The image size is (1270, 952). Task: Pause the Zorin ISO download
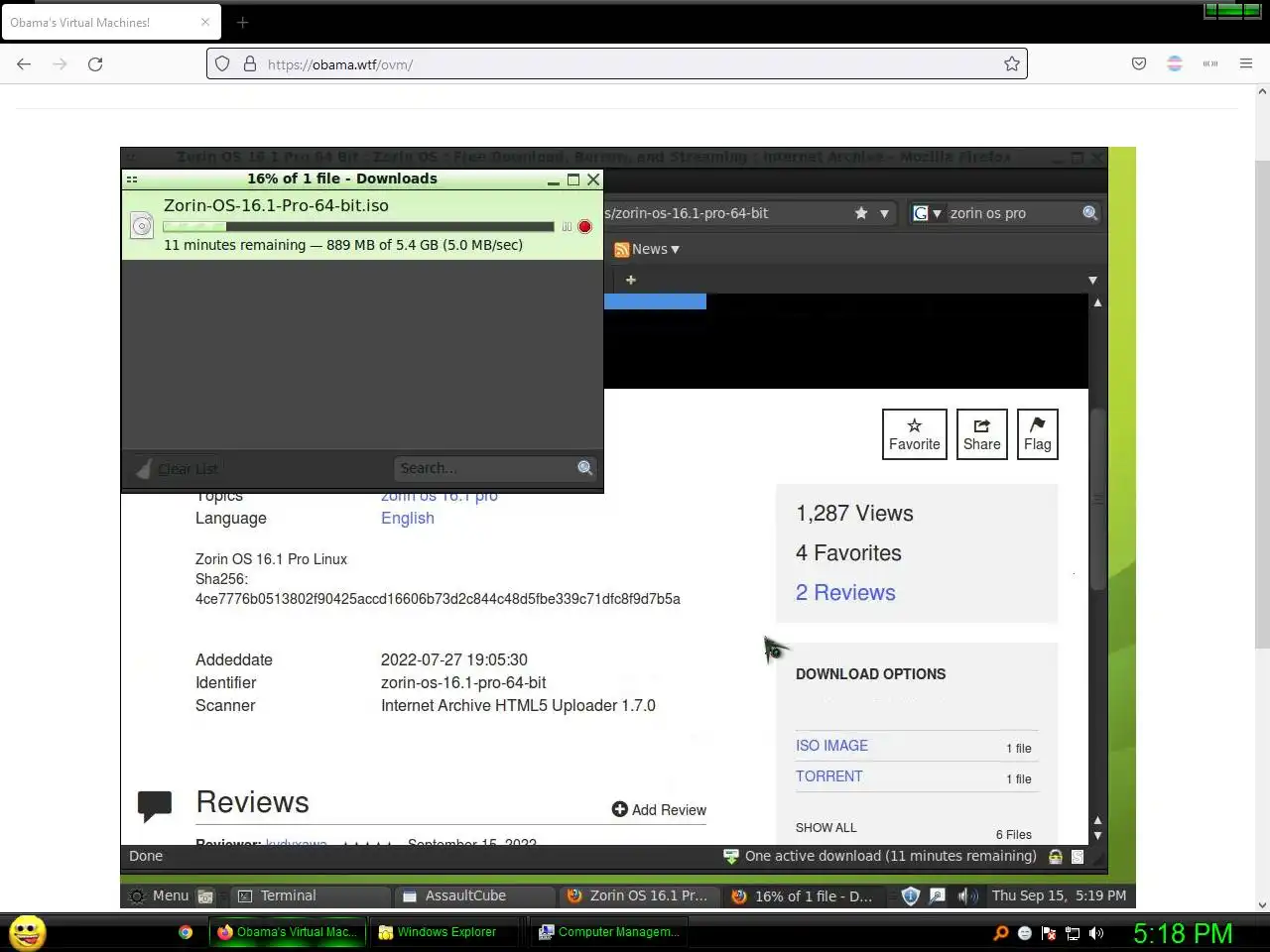567,227
